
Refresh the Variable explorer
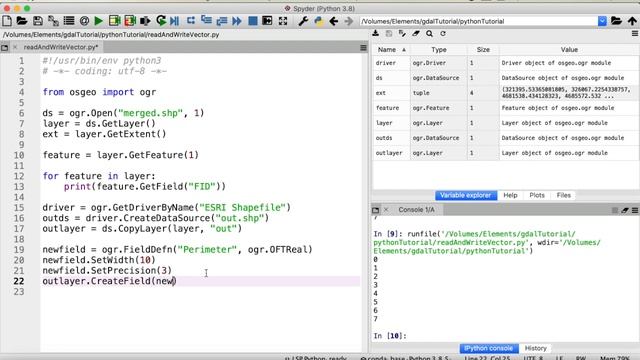pyautogui.click(x=443, y=33)
